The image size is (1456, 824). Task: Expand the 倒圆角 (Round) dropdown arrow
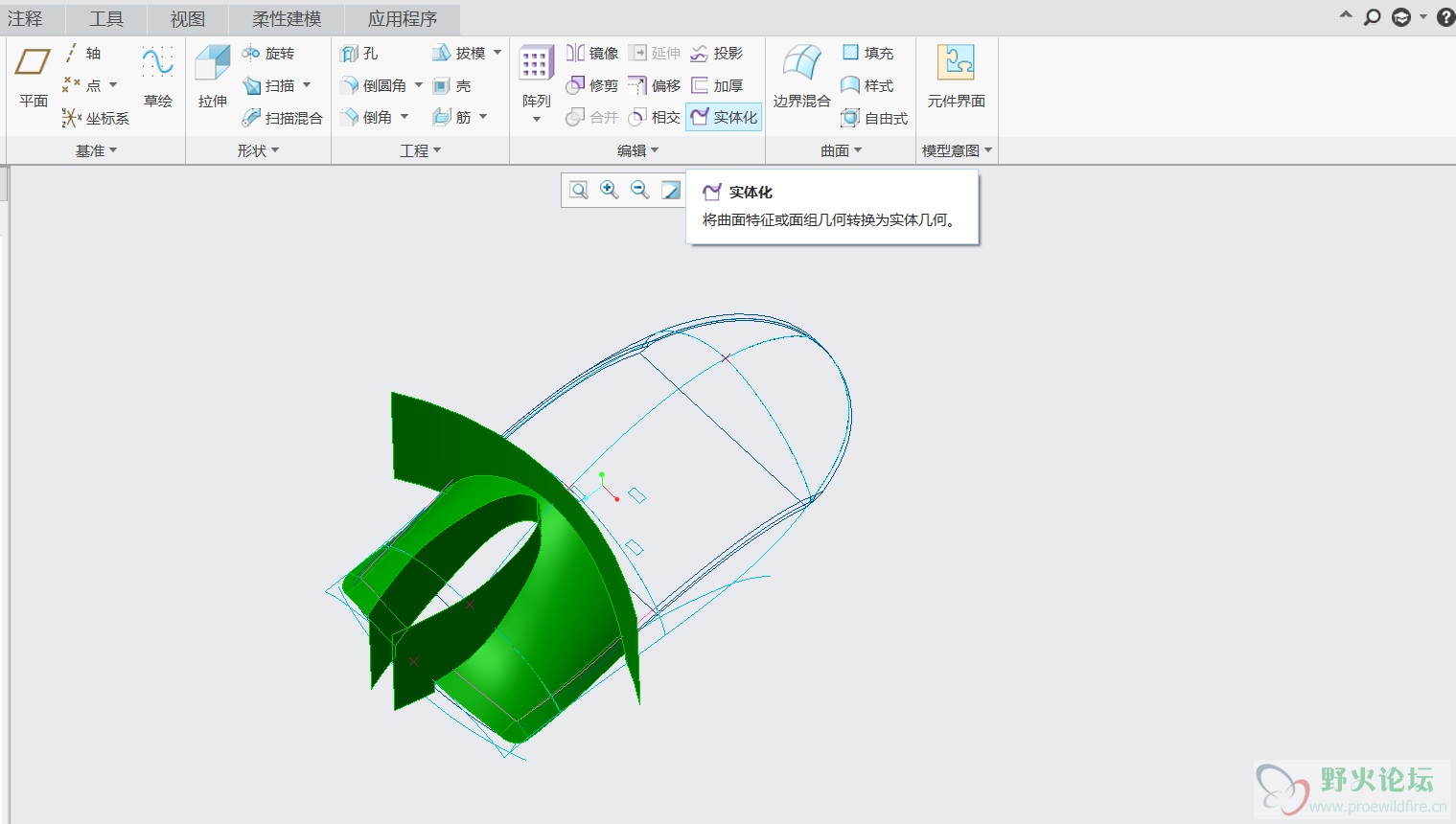(x=419, y=85)
